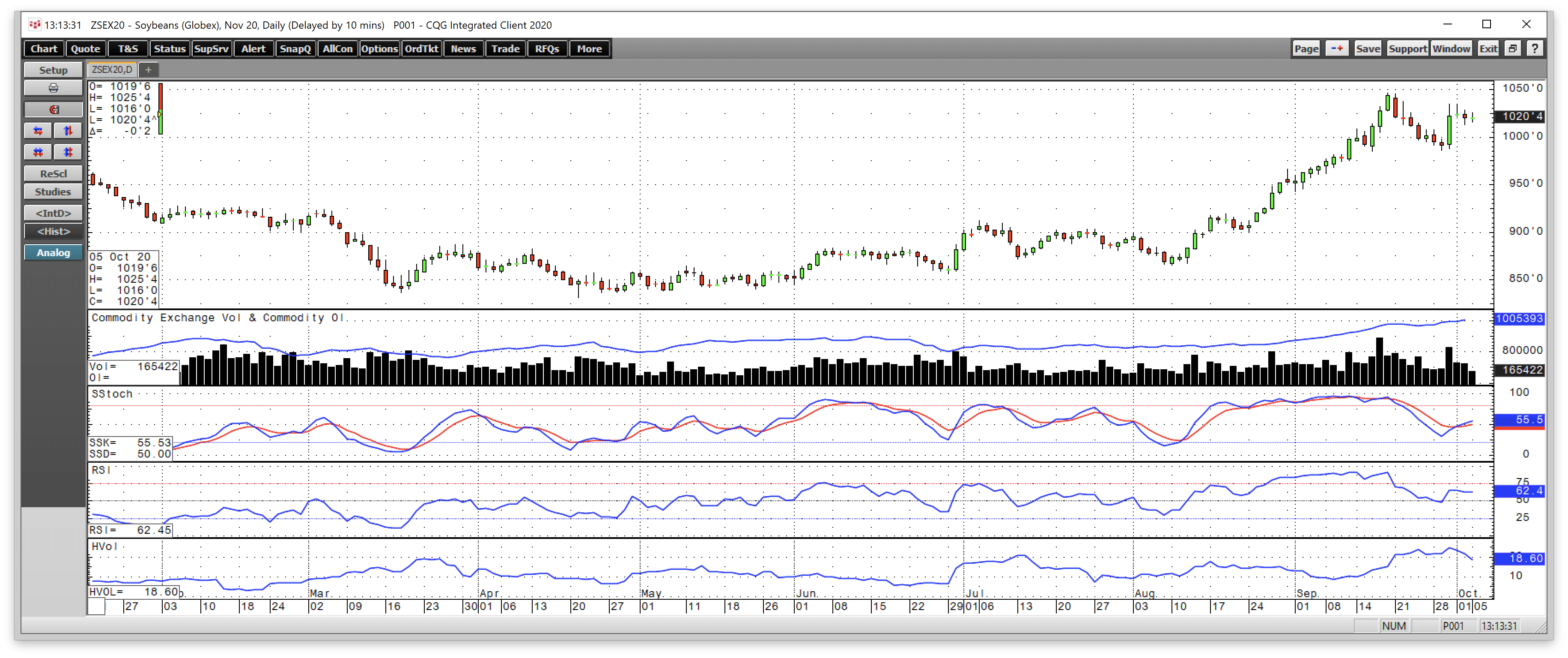Click the printer icon in the sidebar
The image size is (1568, 658).
point(54,88)
